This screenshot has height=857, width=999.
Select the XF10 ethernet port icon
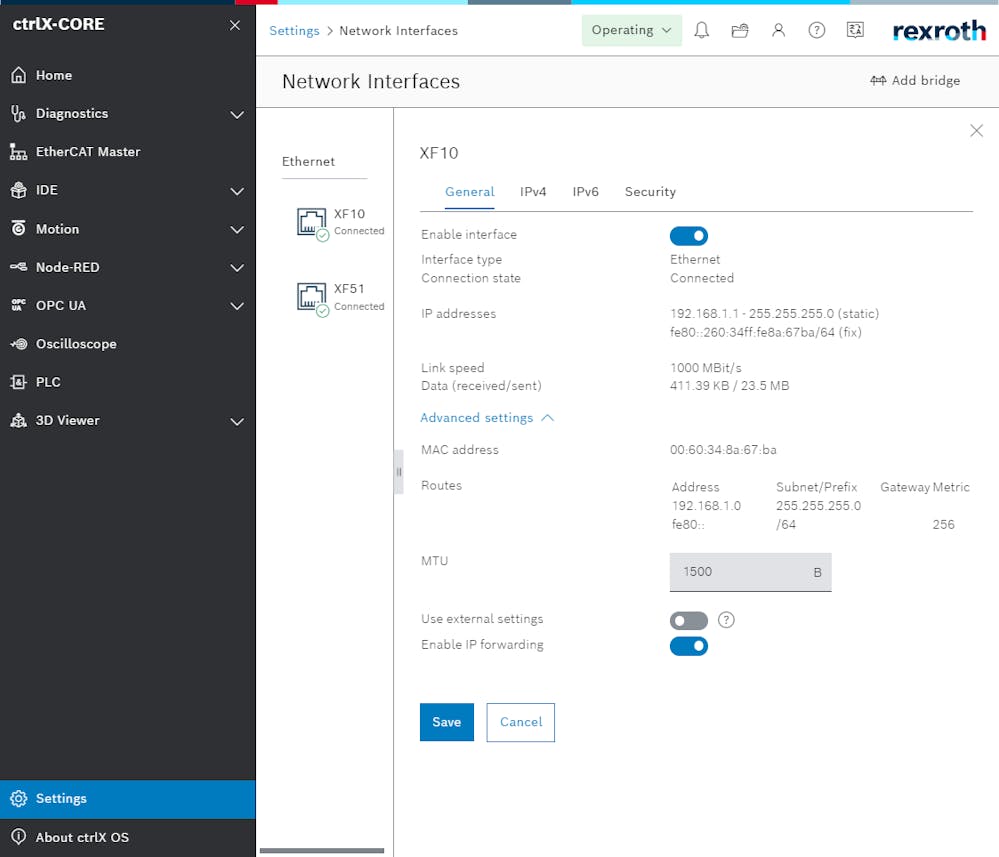tap(312, 223)
